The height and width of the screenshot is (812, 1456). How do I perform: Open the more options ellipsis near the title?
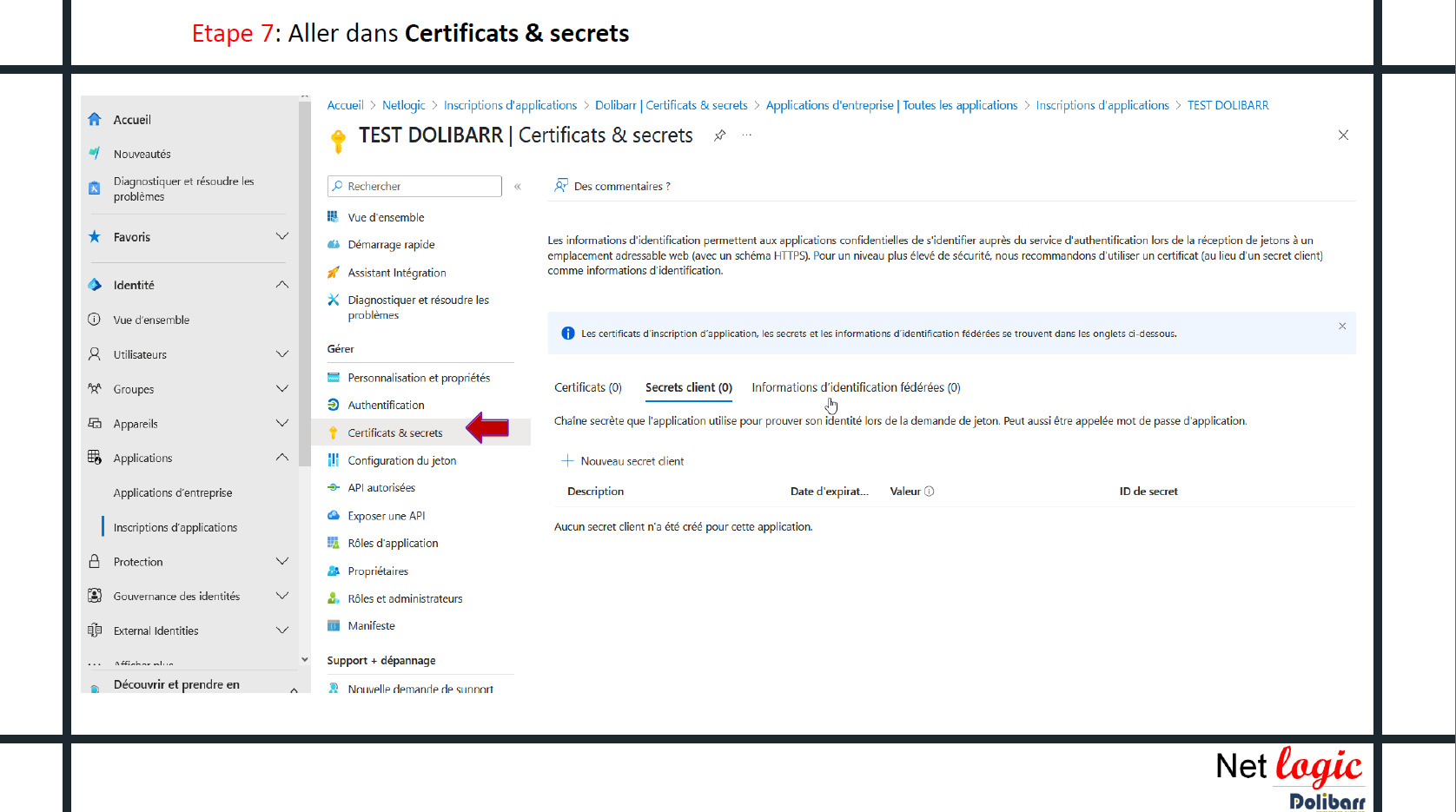click(746, 135)
